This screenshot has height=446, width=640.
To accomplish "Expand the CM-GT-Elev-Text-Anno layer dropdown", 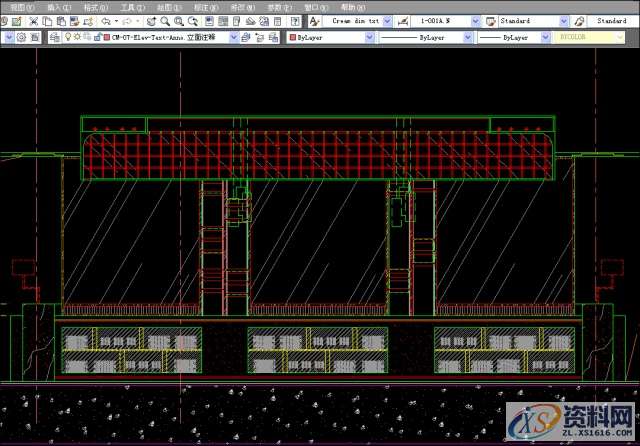I will [x=234, y=37].
